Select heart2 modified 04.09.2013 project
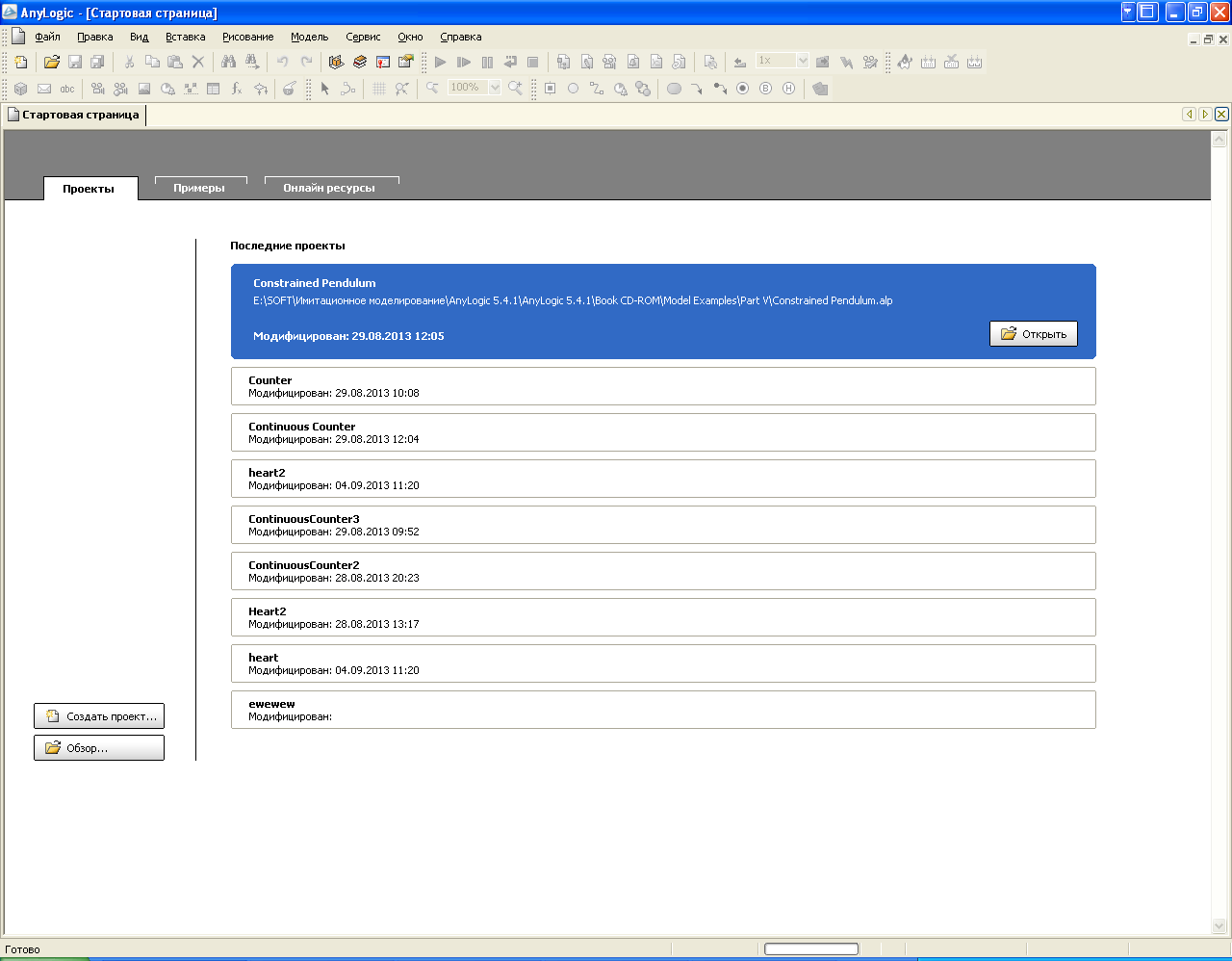This screenshot has height=961, width=1232. [x=663, y=479]
